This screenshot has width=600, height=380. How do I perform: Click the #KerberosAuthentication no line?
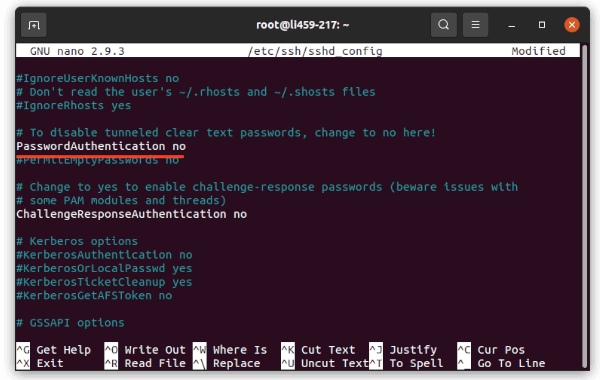point(104,255)
